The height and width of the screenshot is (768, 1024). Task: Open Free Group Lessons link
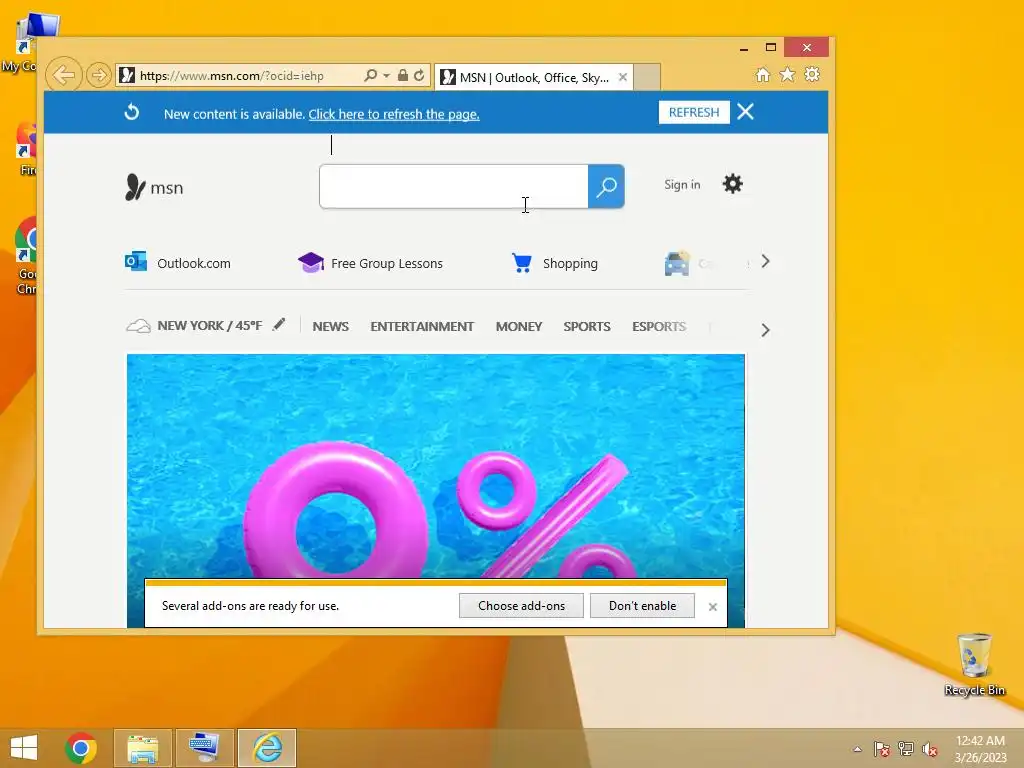[387, 263]
